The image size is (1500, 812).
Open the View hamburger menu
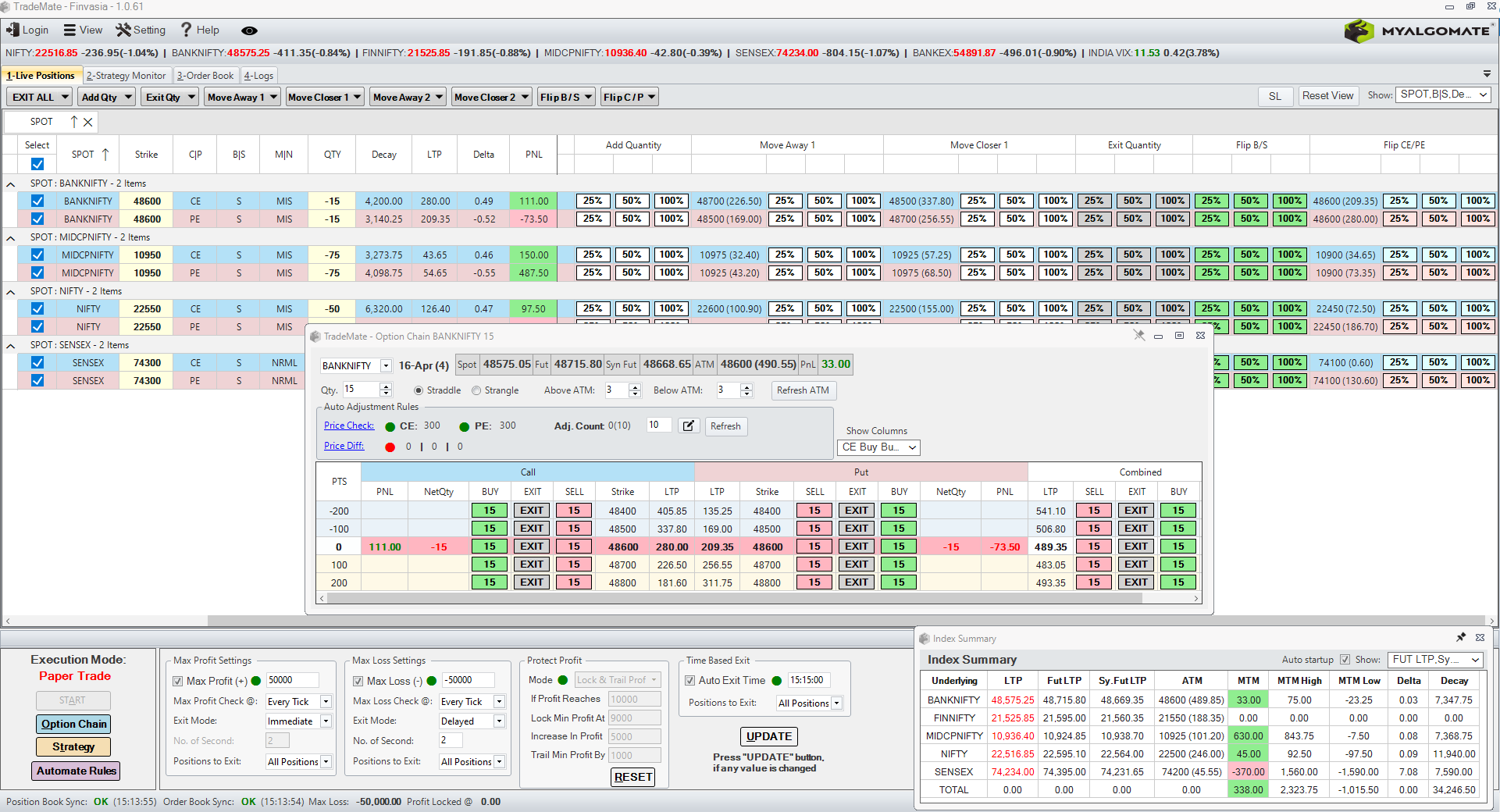70,30
